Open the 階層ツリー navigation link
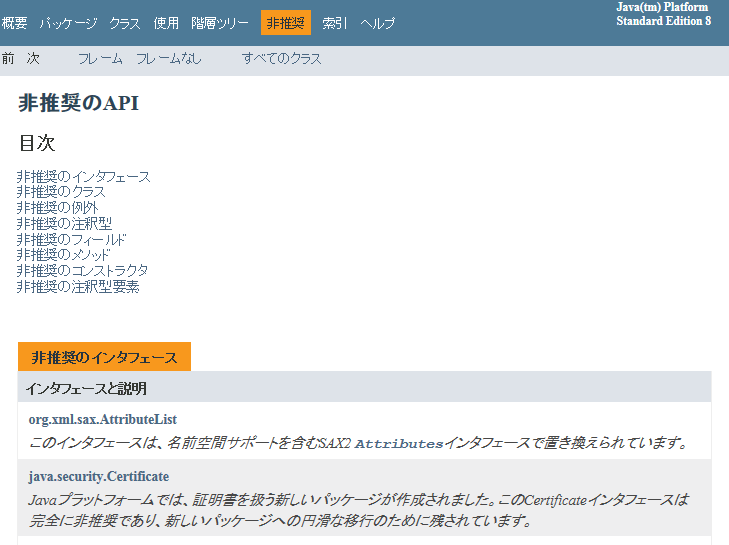This screenshot has height=545, width=729. (220, 23)
